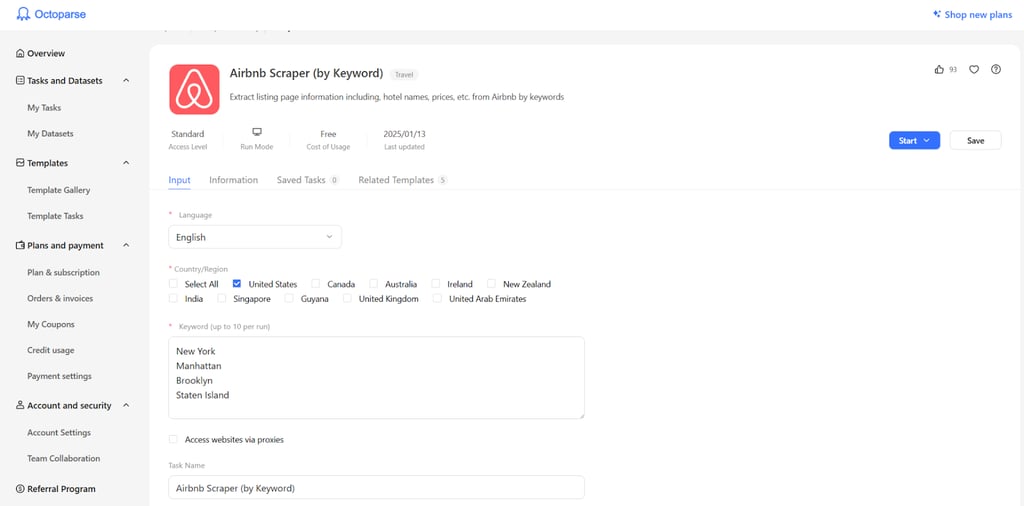Image resolution: width=1024 pixels, height=506 pixels.
Task: Select the United Kingdom checkbox
Action: point(347,298)
